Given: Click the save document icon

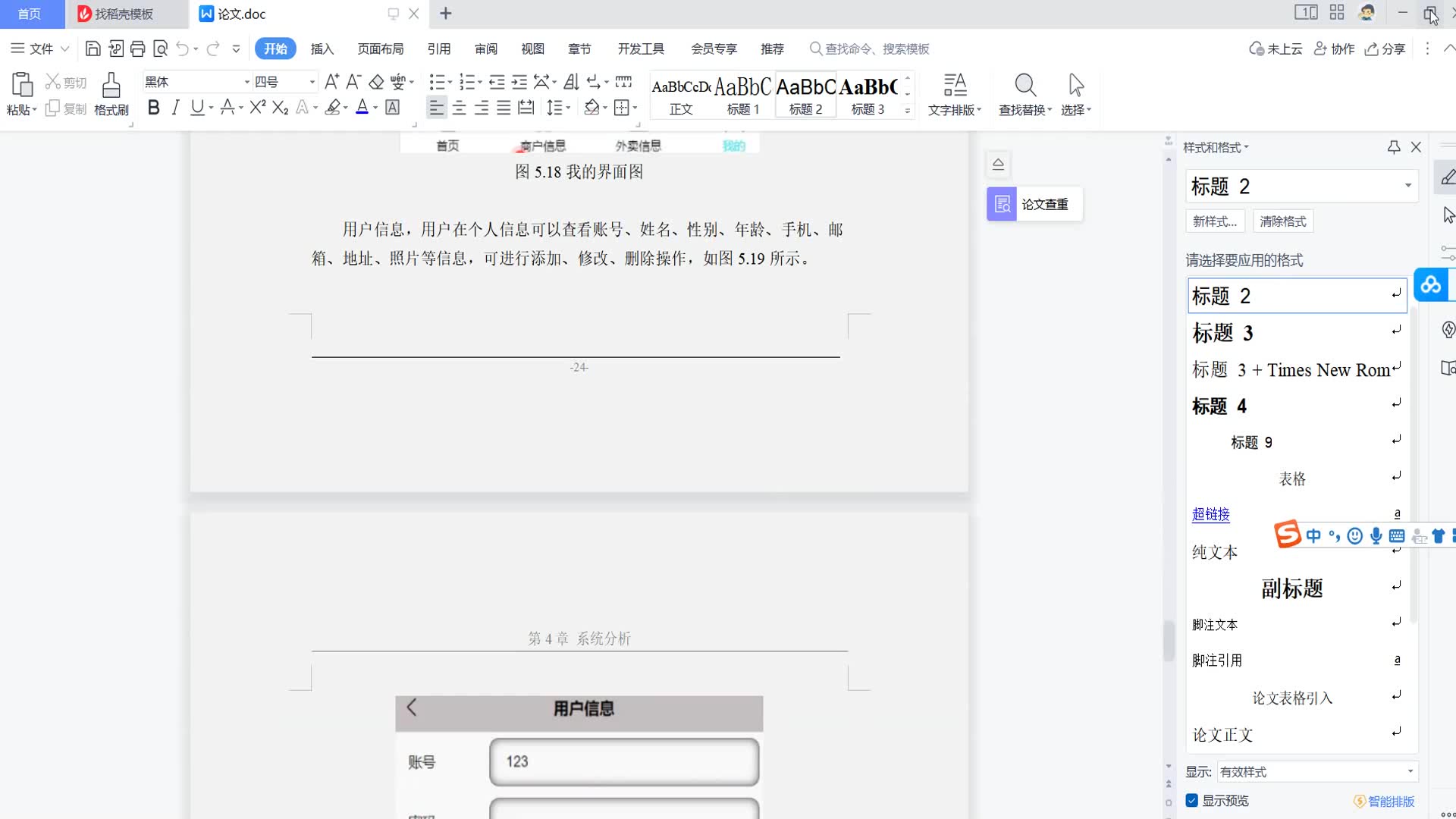Looking at the screenshot, I should point(93,49).
